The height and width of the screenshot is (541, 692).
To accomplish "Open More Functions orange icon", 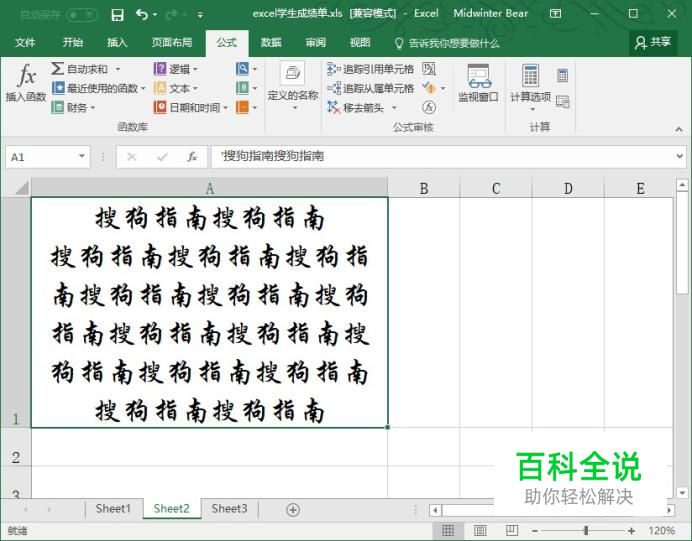I will pyautogui.click(x=242, y=107).
